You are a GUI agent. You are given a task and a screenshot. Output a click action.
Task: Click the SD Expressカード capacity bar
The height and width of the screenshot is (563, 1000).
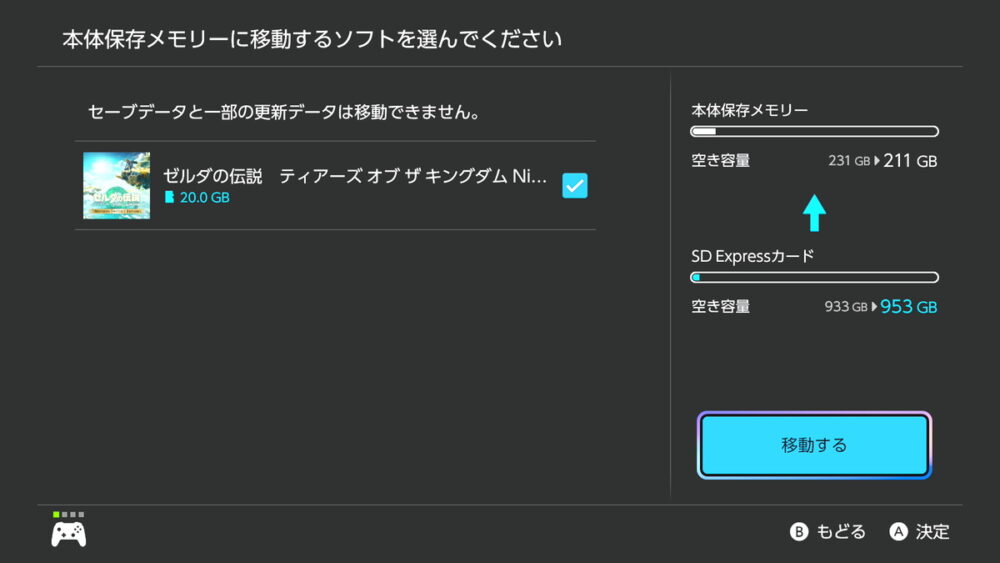(x=814, y=277)
